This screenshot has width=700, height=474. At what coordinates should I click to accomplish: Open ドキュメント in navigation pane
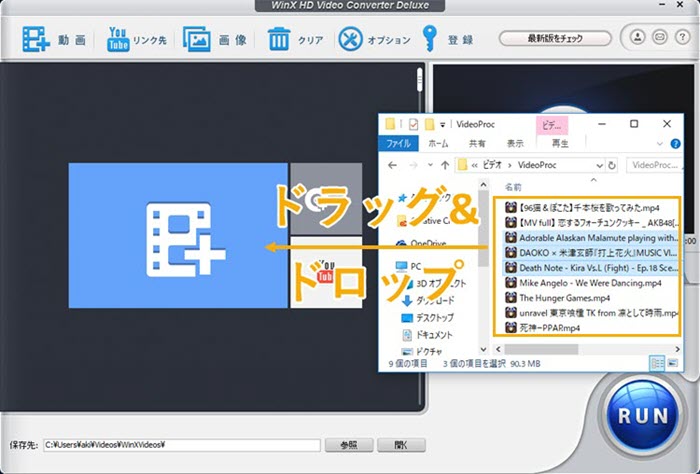click(x=427, y=335)
